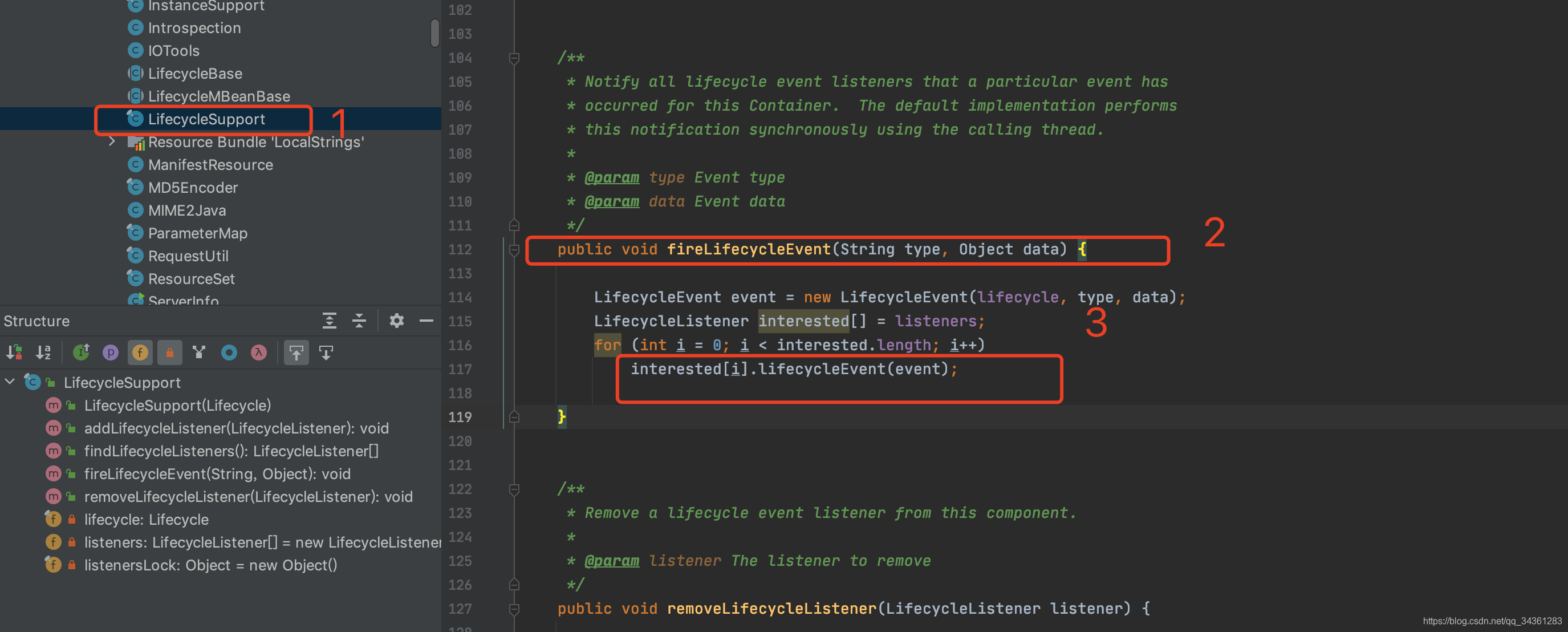Collapse the LifecycleSupport node in Structure
The height and width of the screenshot is (632, 1568).
[10, 381]
